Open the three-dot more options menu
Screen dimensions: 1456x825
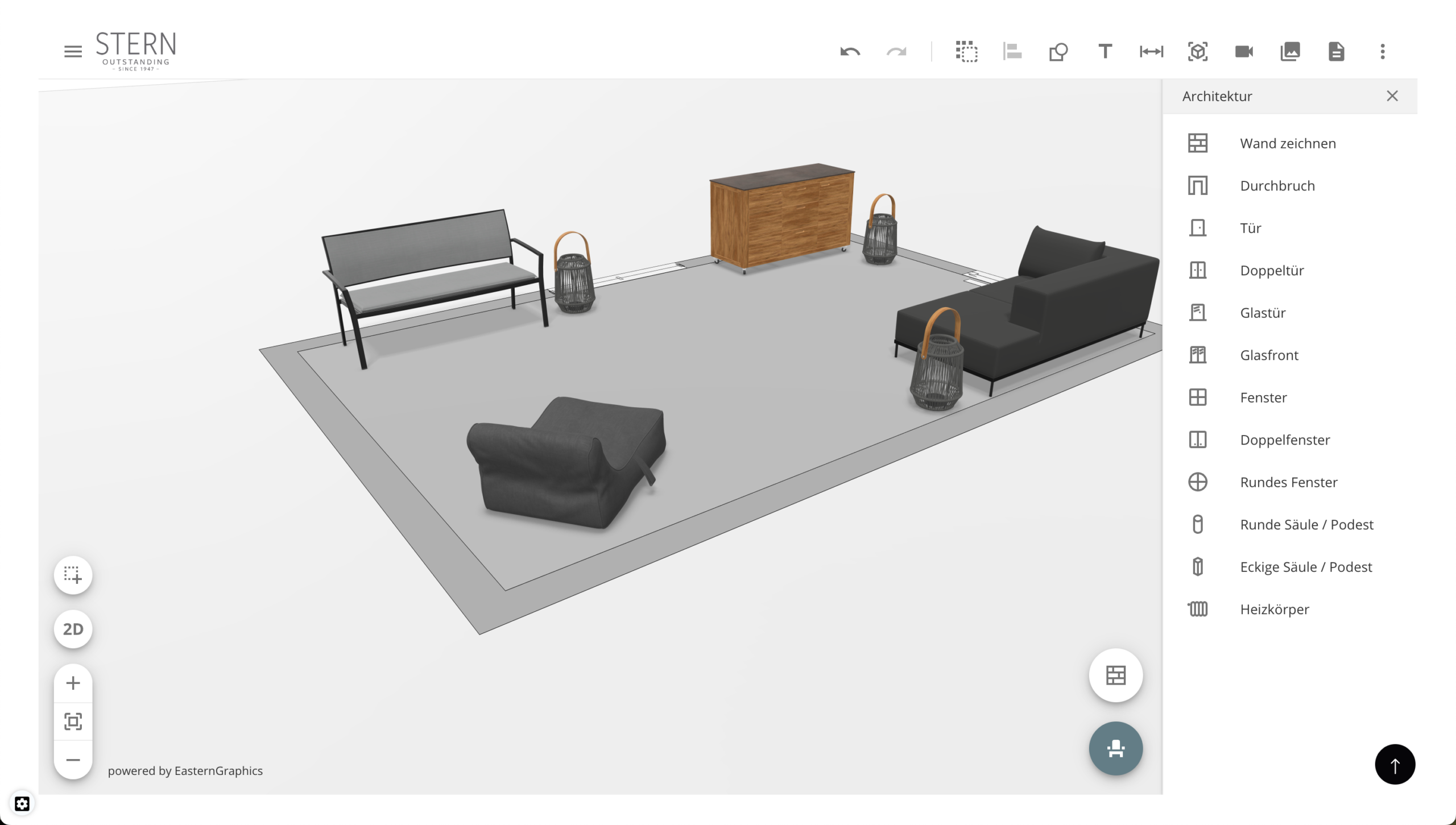pos(1383,52)
